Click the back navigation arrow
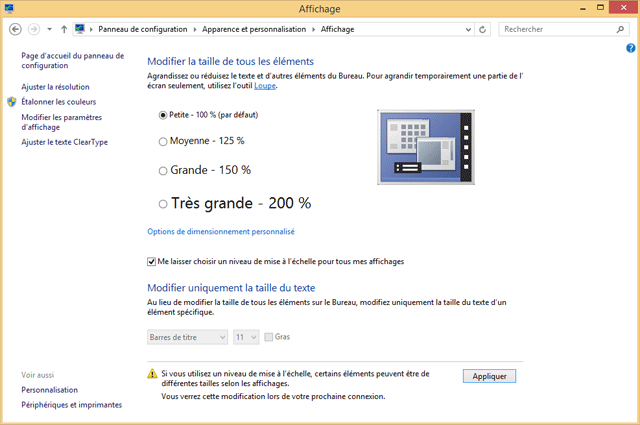 click(14, 30)
